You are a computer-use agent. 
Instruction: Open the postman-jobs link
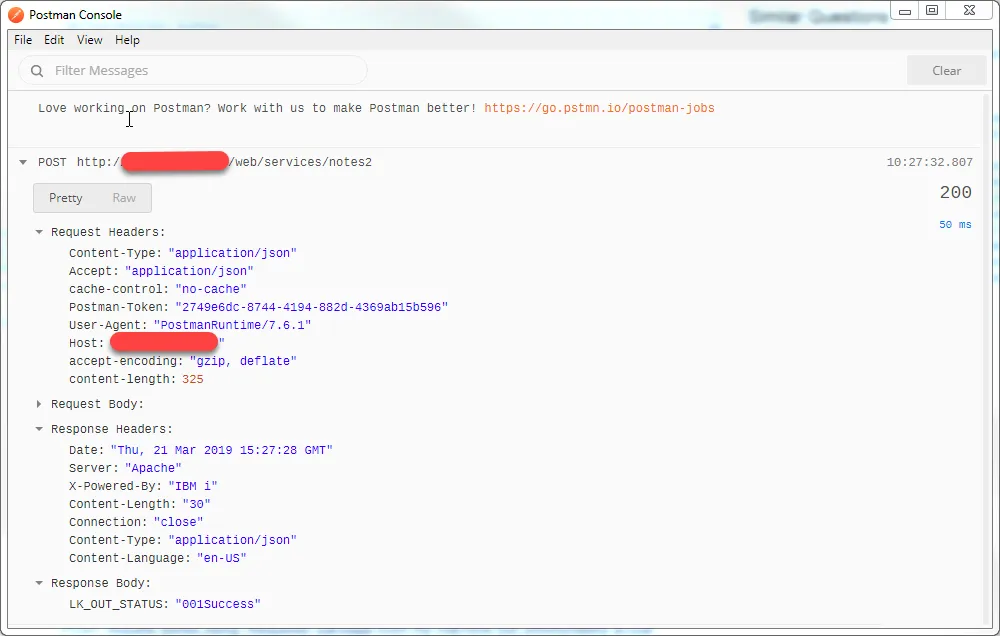[599, 108]
